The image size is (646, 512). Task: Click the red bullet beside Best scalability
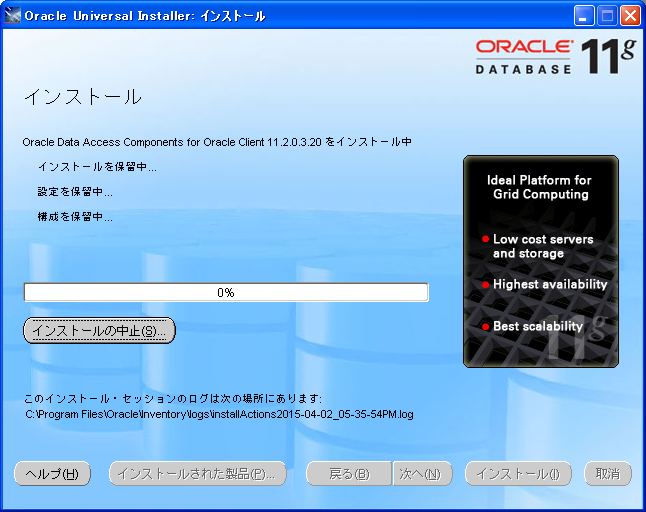[x=485, y=327]
